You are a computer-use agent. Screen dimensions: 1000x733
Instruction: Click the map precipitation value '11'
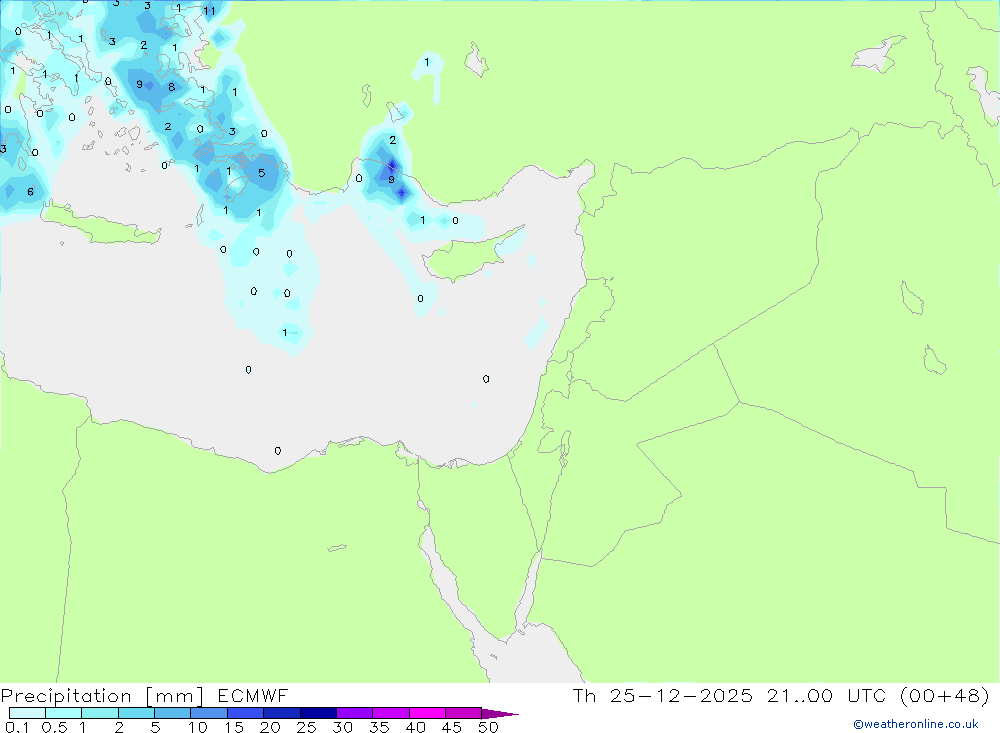tap(209, 11)
